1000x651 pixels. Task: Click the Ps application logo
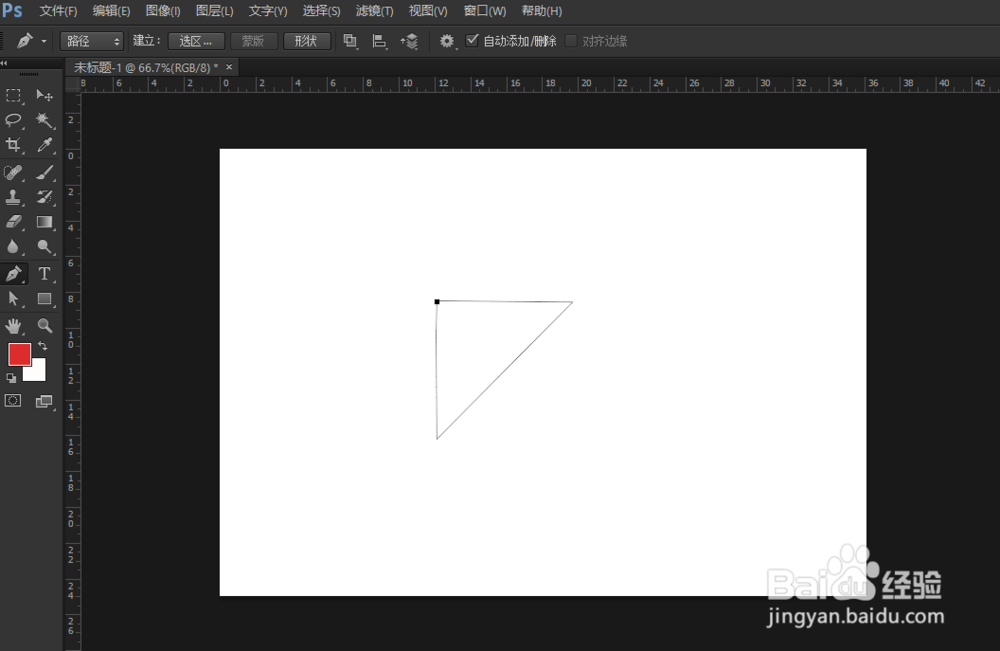coord(12,10)
